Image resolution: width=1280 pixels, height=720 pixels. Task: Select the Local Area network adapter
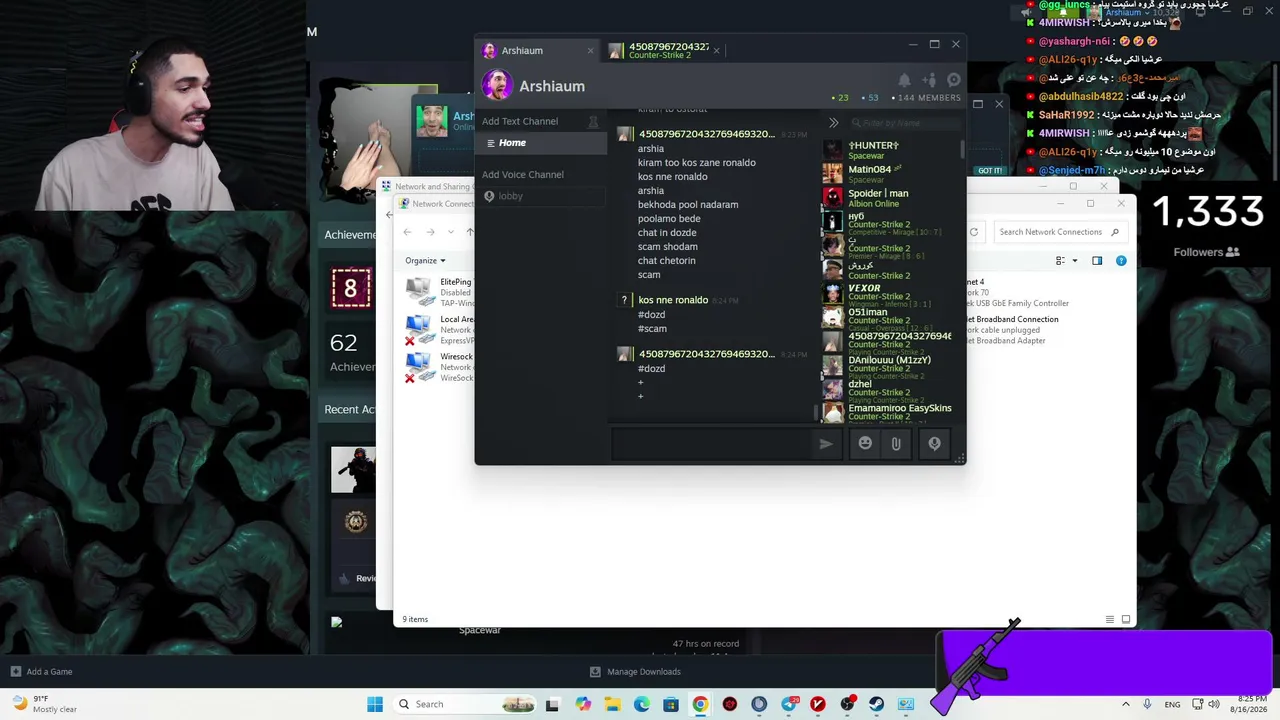(x=439, y=330)
